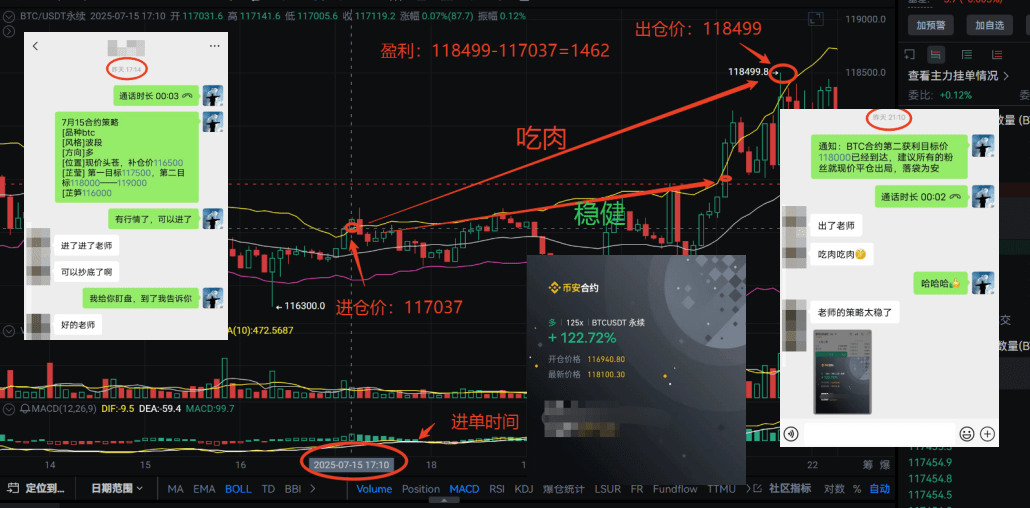This screenshot has width=1030, height=508.
Task: Select the KDJ indicator tab
Action: click(524, 489)
